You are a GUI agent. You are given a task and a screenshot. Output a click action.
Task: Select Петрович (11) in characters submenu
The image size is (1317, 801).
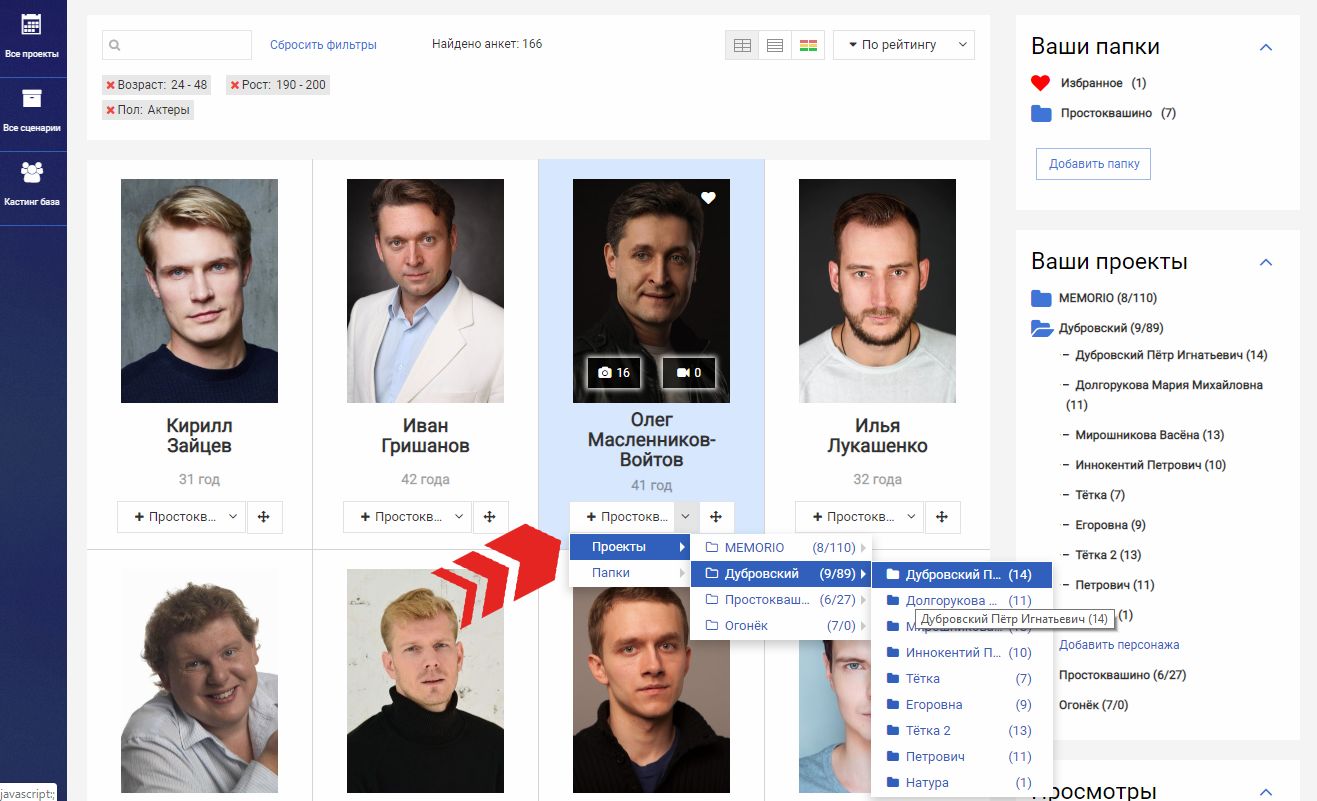[962, 757]
